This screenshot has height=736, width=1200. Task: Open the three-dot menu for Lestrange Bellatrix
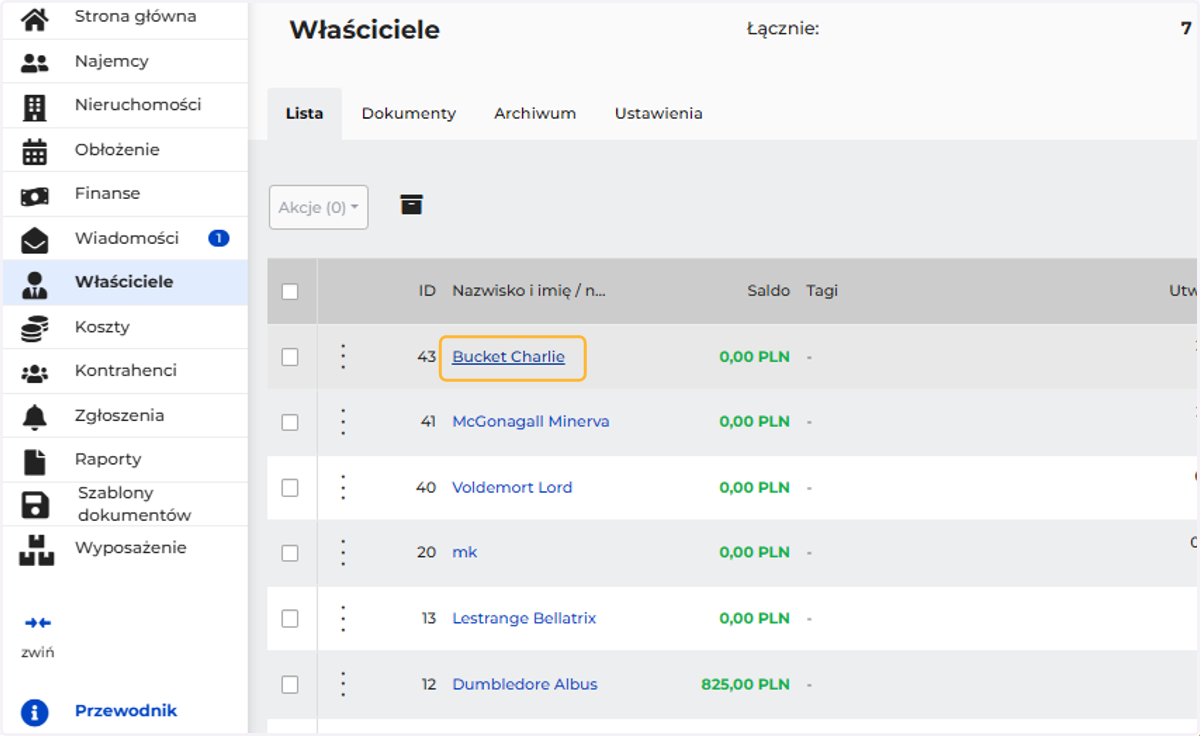pos(343,618)
